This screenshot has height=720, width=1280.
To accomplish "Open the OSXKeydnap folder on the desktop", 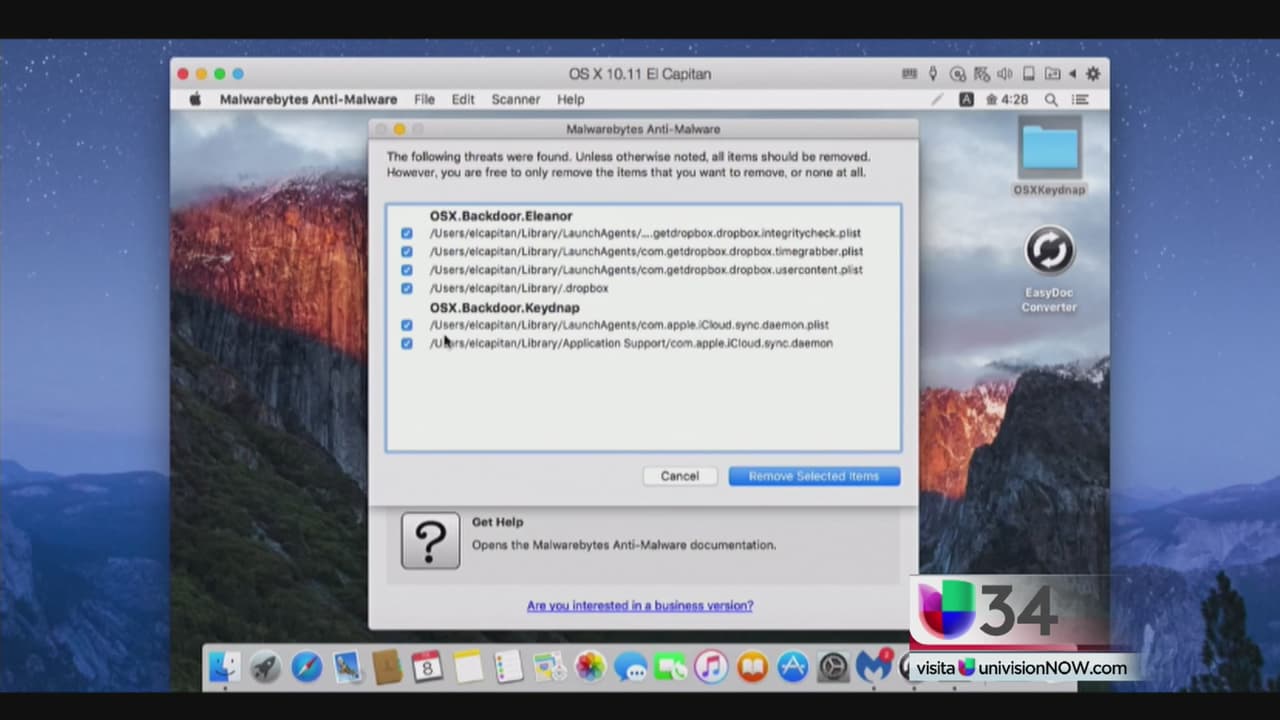I will click(1049, 150).
